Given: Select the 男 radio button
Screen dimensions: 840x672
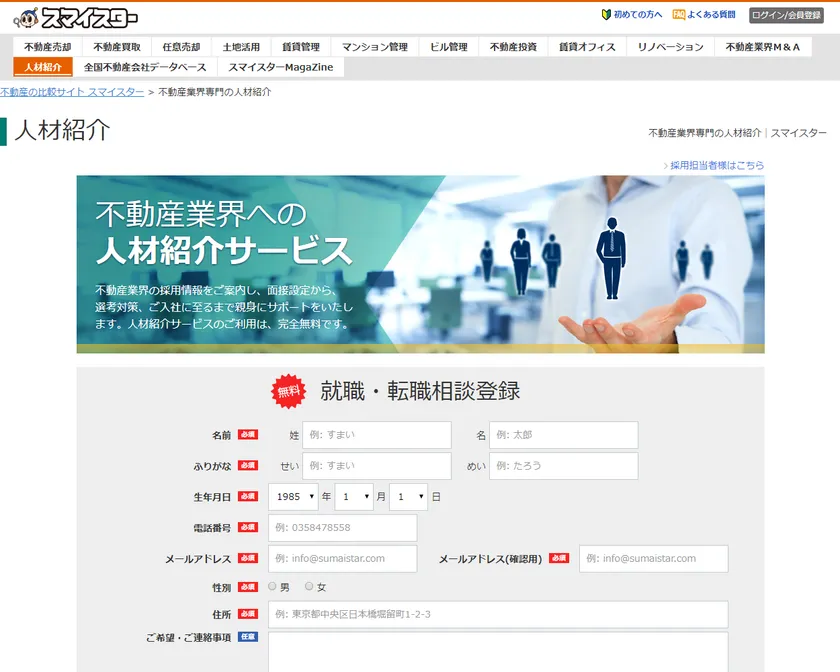Looking at the screenshot, I should pos(272,586).
